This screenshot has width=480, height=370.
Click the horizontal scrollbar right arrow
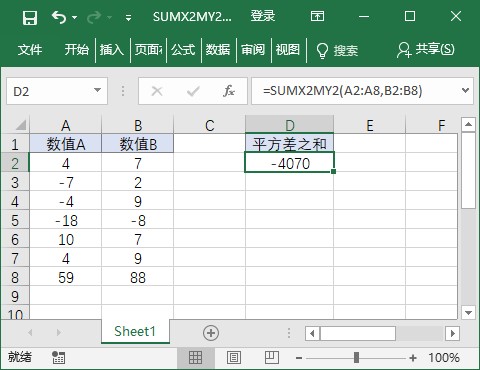click(x=452, y=333)
